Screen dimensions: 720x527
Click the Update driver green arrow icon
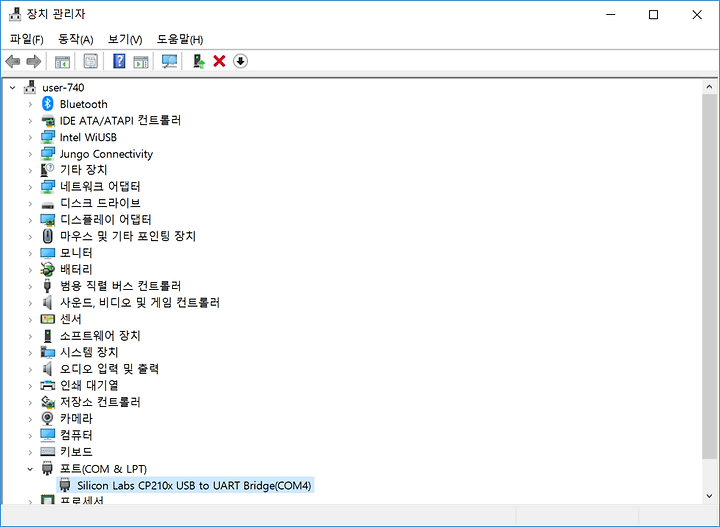198,61
